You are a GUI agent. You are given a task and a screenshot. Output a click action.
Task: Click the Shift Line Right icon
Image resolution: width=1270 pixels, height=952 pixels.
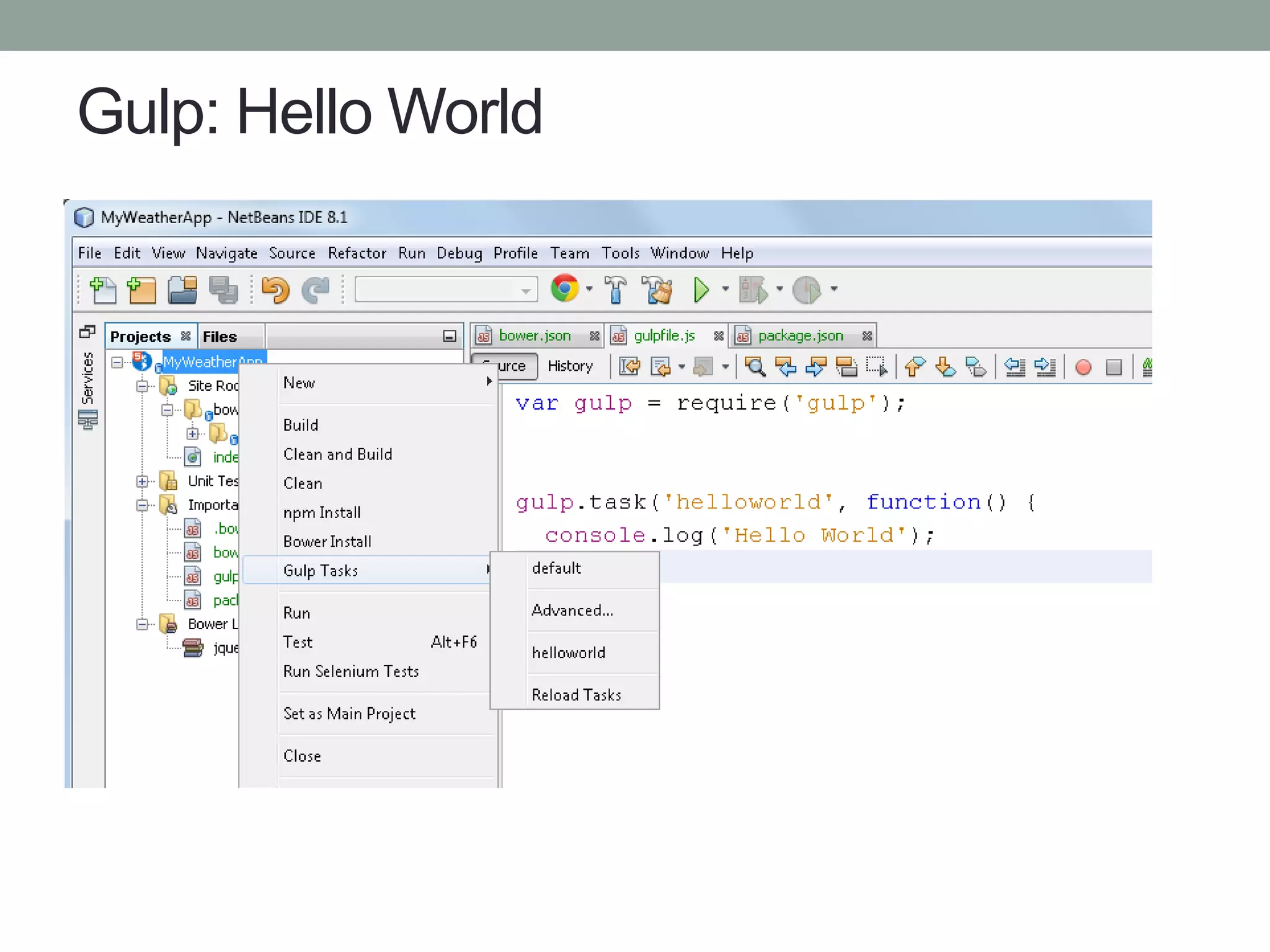click(x=1045, y=367)
